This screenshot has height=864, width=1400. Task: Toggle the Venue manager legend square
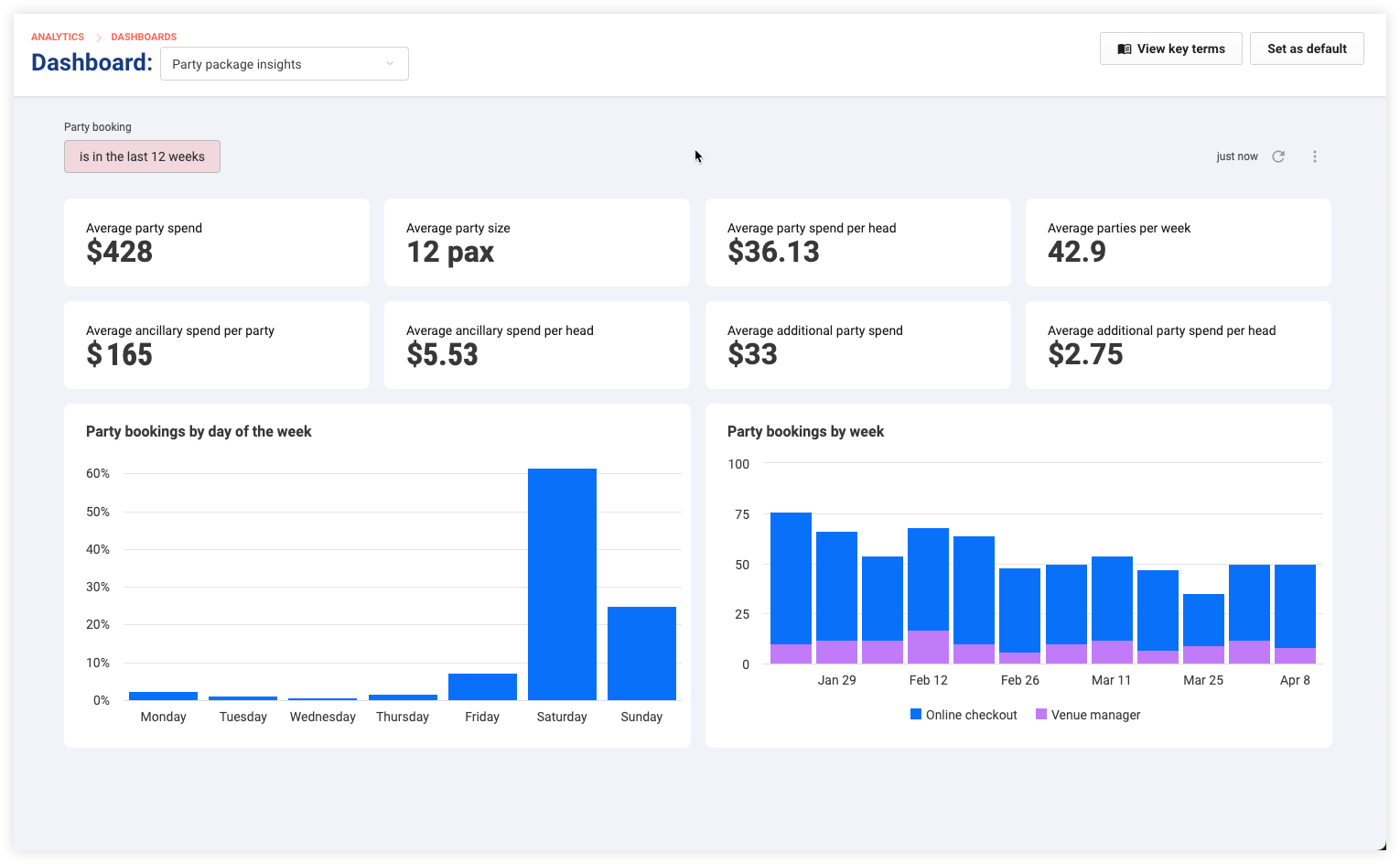[x=1041, y=714]
